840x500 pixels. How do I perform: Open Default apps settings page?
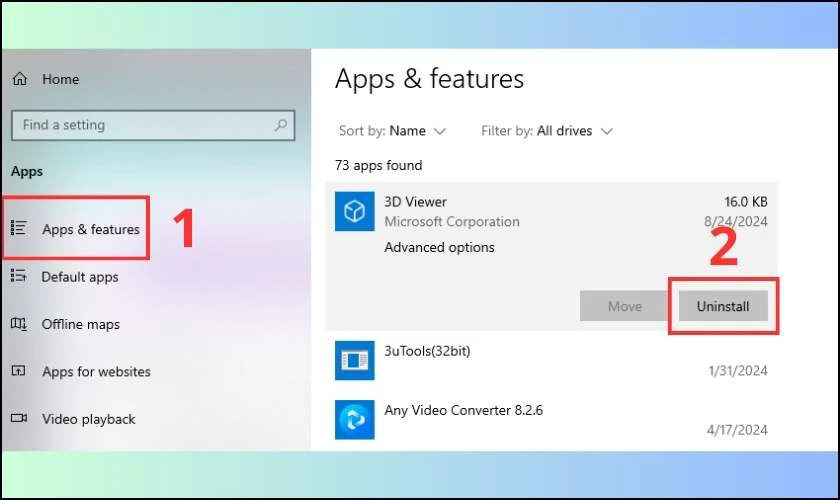[x=80, y=277]
